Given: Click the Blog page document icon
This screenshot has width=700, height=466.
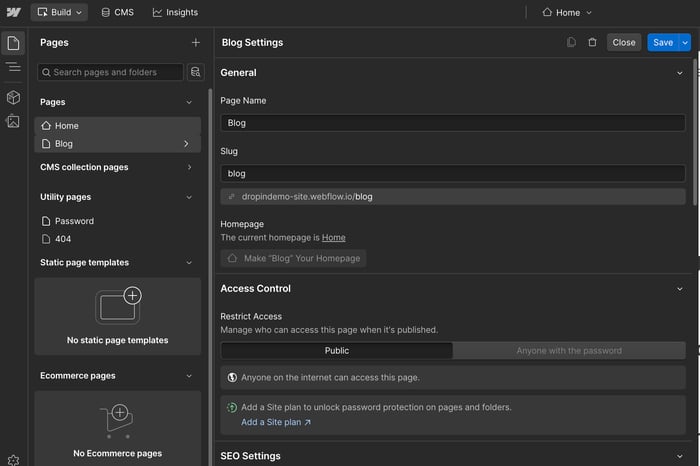Looking at the screenshot, I should 46,144.
